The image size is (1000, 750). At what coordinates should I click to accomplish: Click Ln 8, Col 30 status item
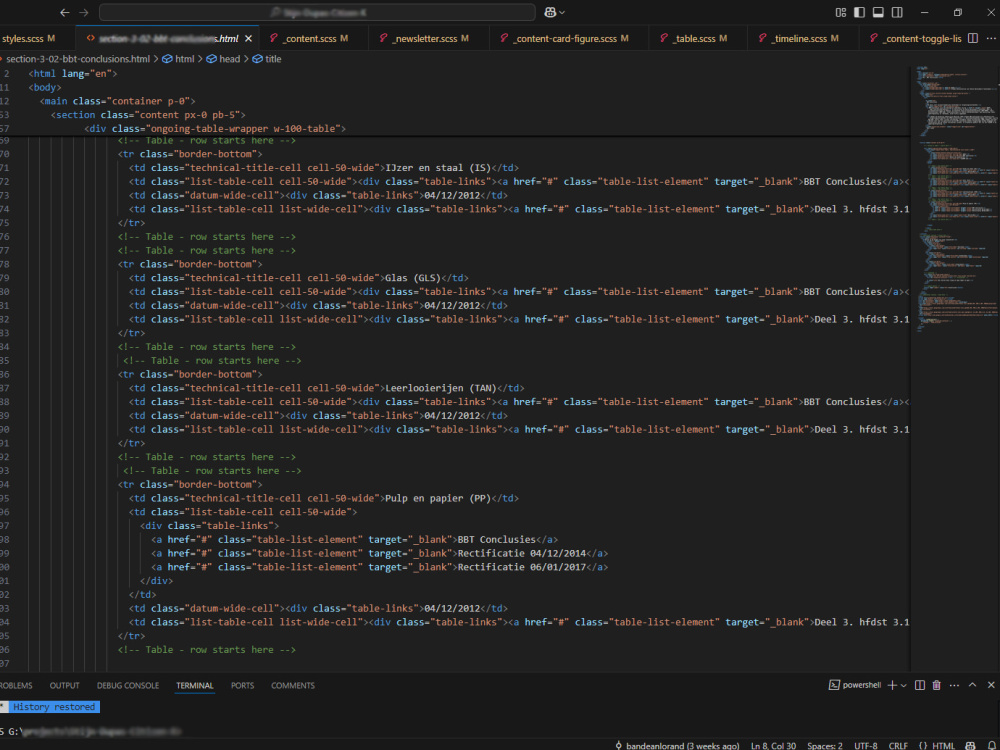pyautogui.click(x=773, y=745)
